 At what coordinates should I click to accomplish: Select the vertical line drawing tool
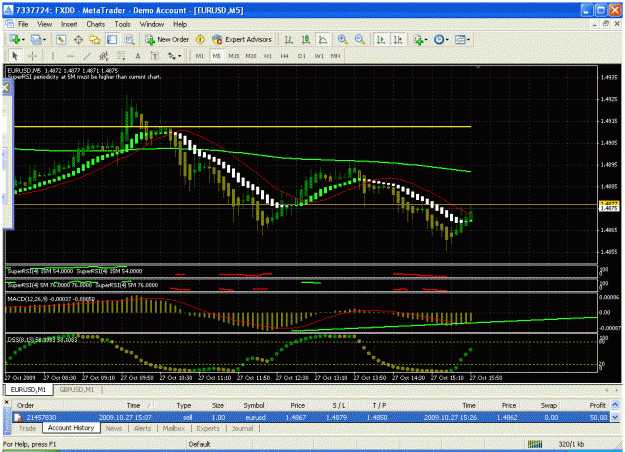click(x=53, y=56)
